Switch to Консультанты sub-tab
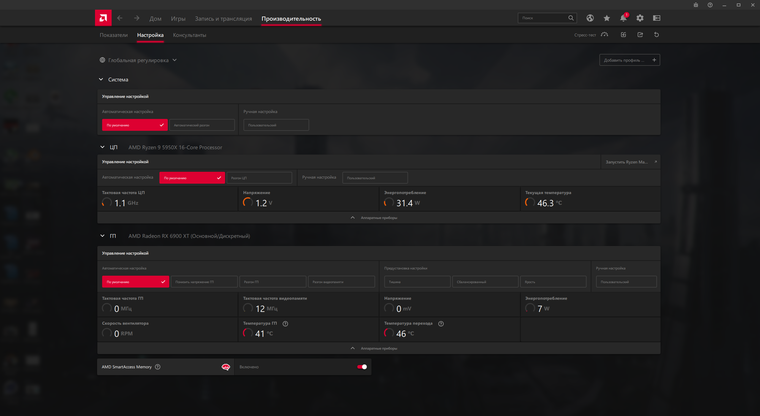 pos(190,35)
